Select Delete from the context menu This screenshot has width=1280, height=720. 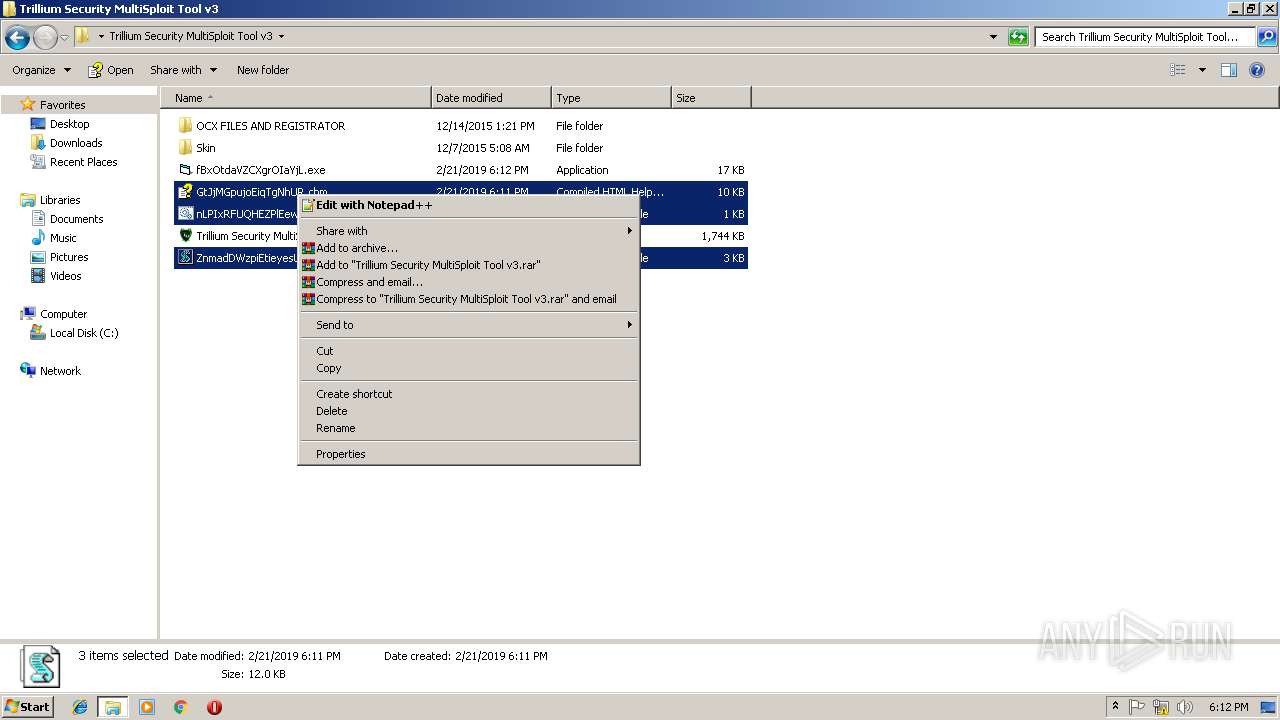tap(468, 411)
